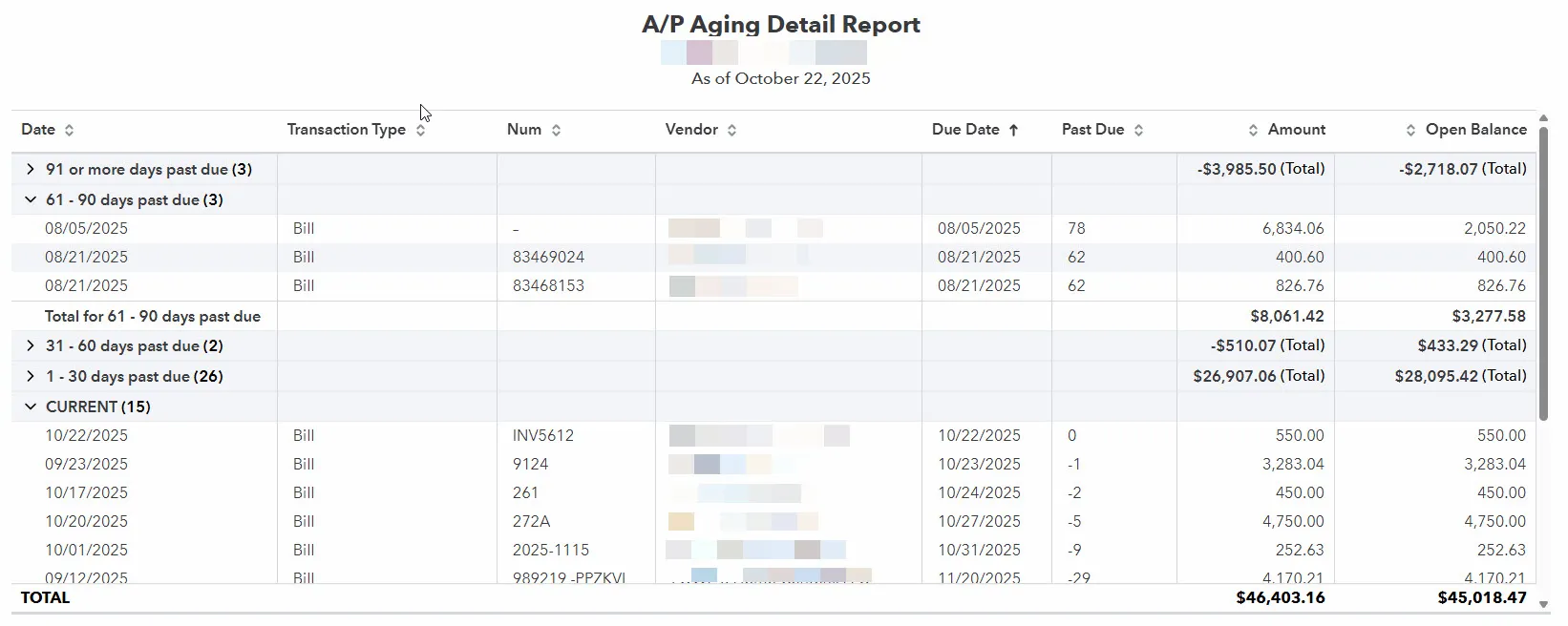
Task: Expand the 31 - 60 days past due group
Action: coord(31,345)
